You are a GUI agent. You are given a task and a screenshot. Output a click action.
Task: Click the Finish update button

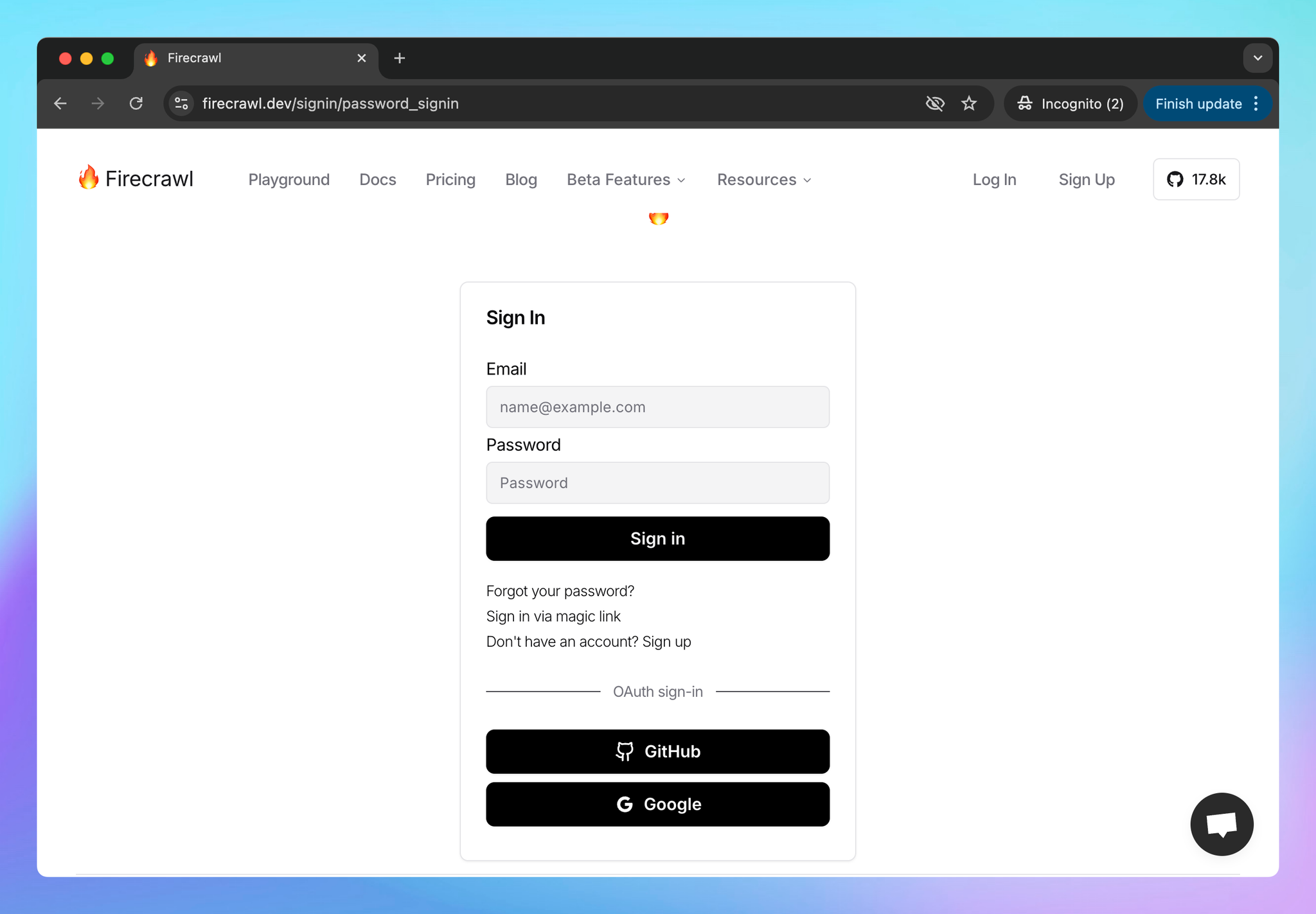click(1198, 103)
